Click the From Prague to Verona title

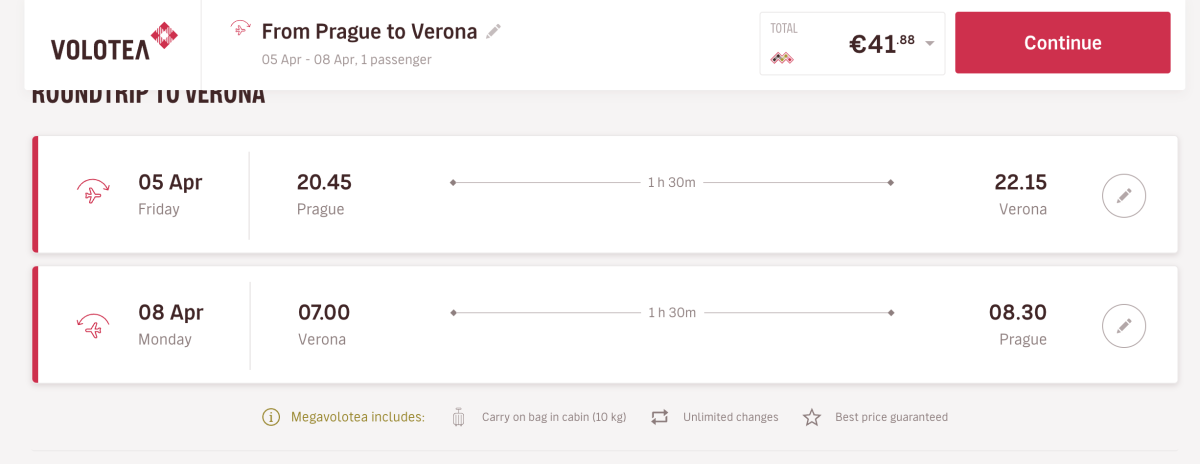369,31
